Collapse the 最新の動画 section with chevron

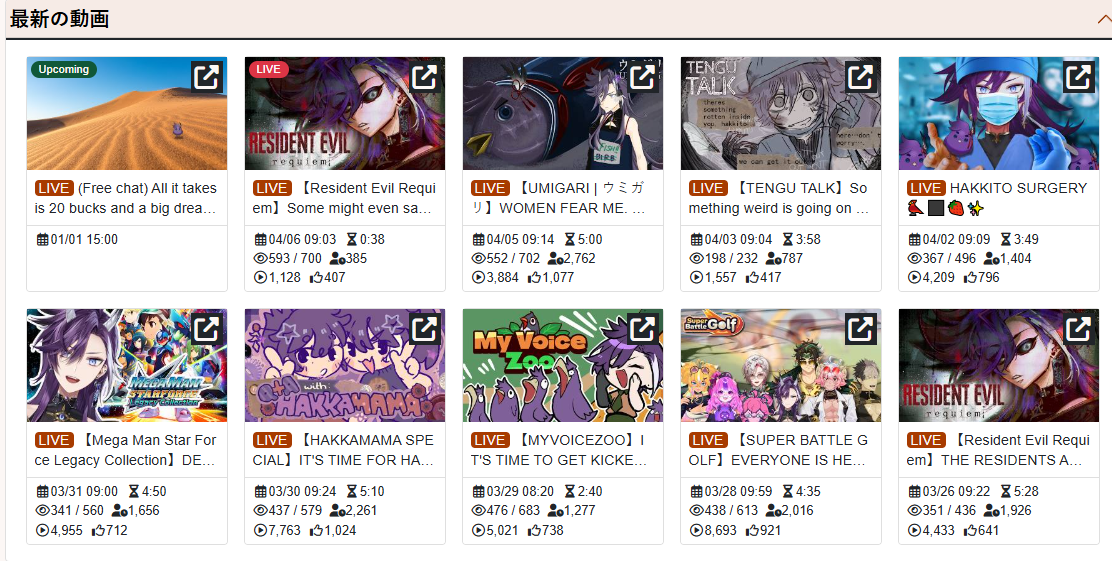click(1103, 19)
